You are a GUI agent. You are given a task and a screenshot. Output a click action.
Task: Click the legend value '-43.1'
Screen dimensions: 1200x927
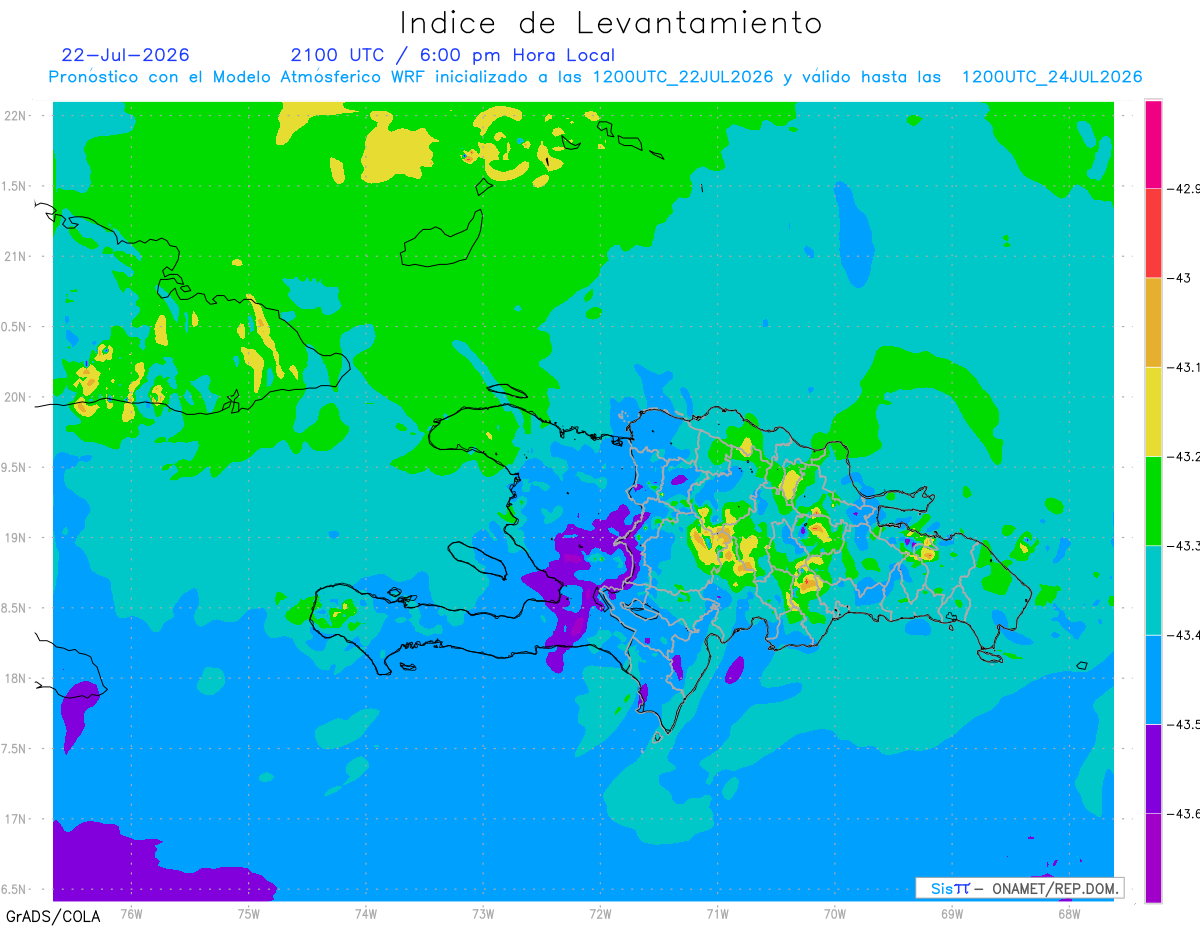1184,367
